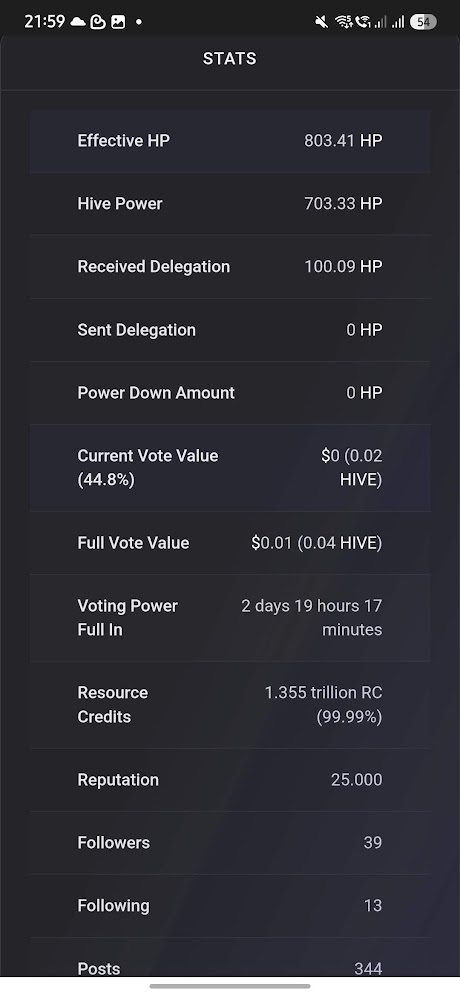Tap the Full Vote Value row
460x995 pixels.
pos(230,543)
